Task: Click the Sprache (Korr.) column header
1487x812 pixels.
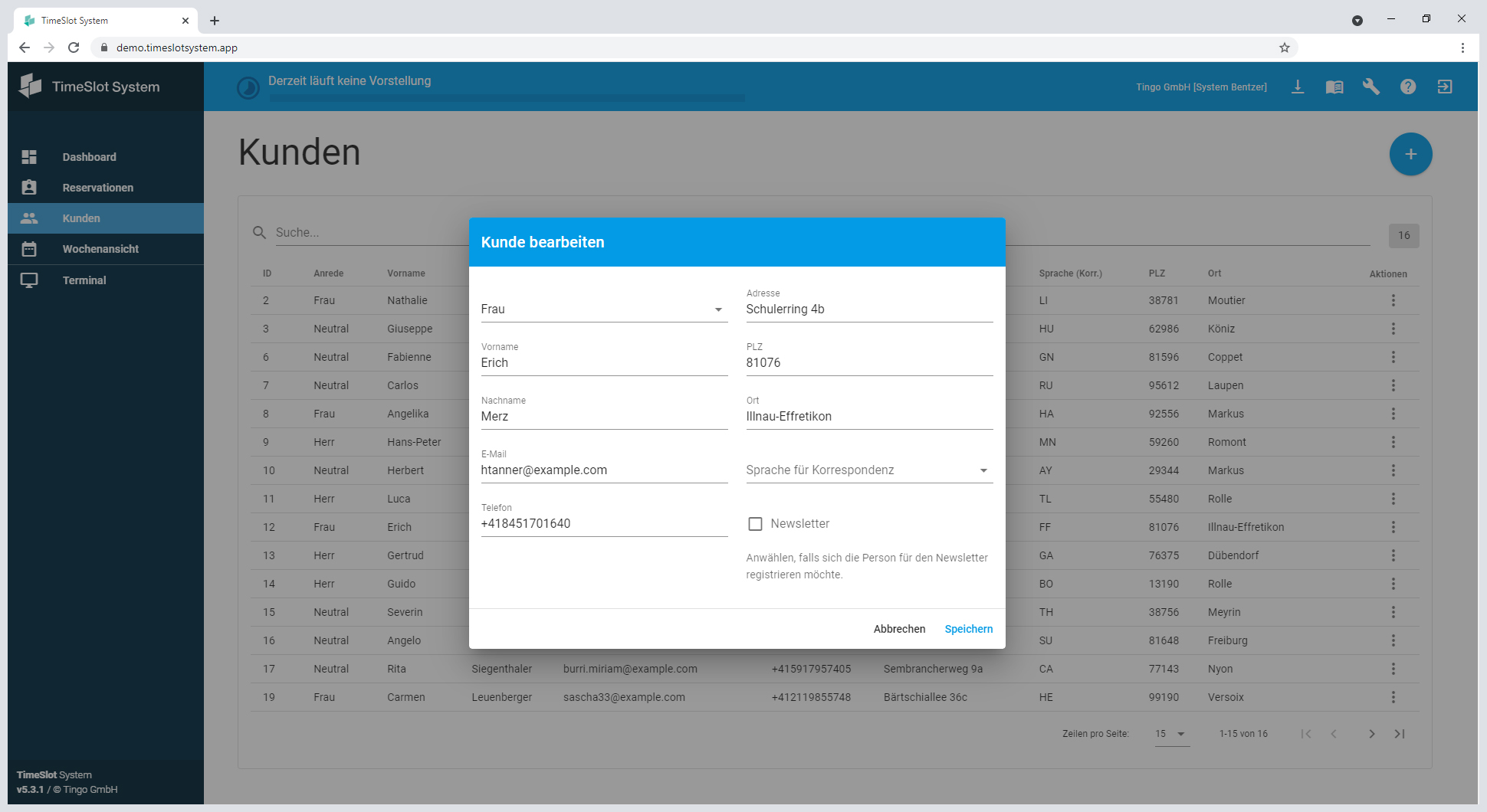Action: pyautogui.click(x=1071, y=273)
